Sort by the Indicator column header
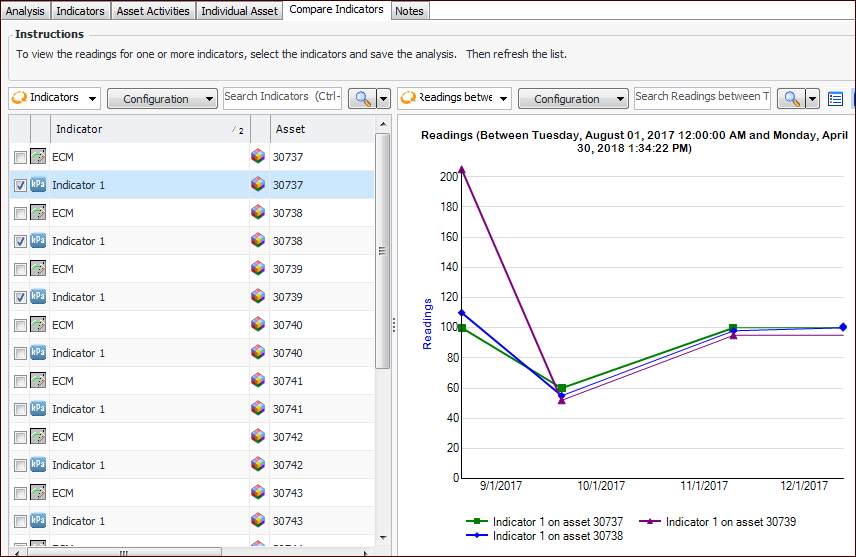This screenshot has height=557, width=856. [140, 129]
